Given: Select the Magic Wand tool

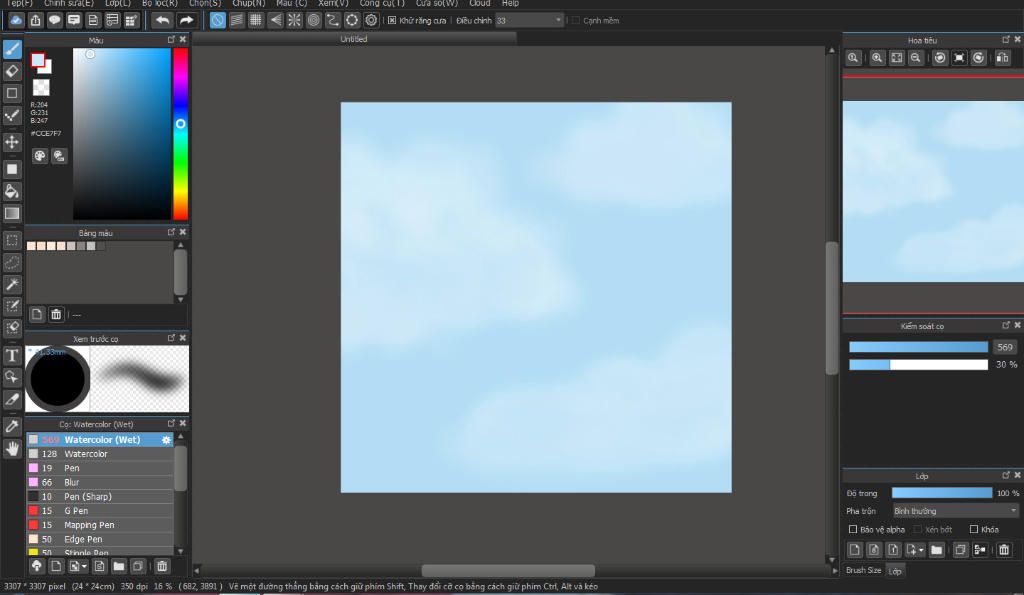Looking at the screenshot, I should pos(12,284).
